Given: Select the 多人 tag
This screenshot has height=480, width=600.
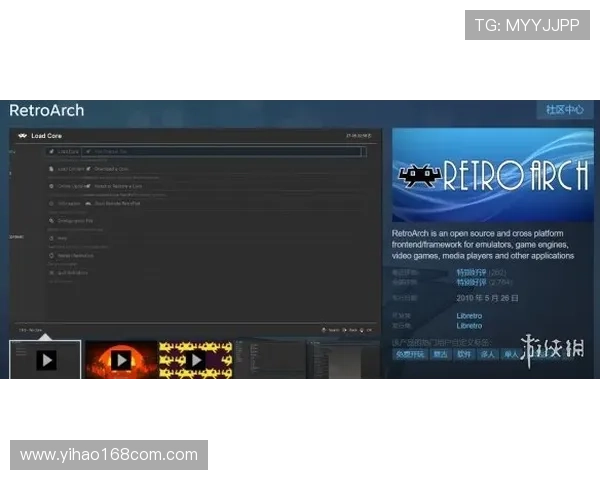Looking at the screenshot, I should (x=488, y=354).
